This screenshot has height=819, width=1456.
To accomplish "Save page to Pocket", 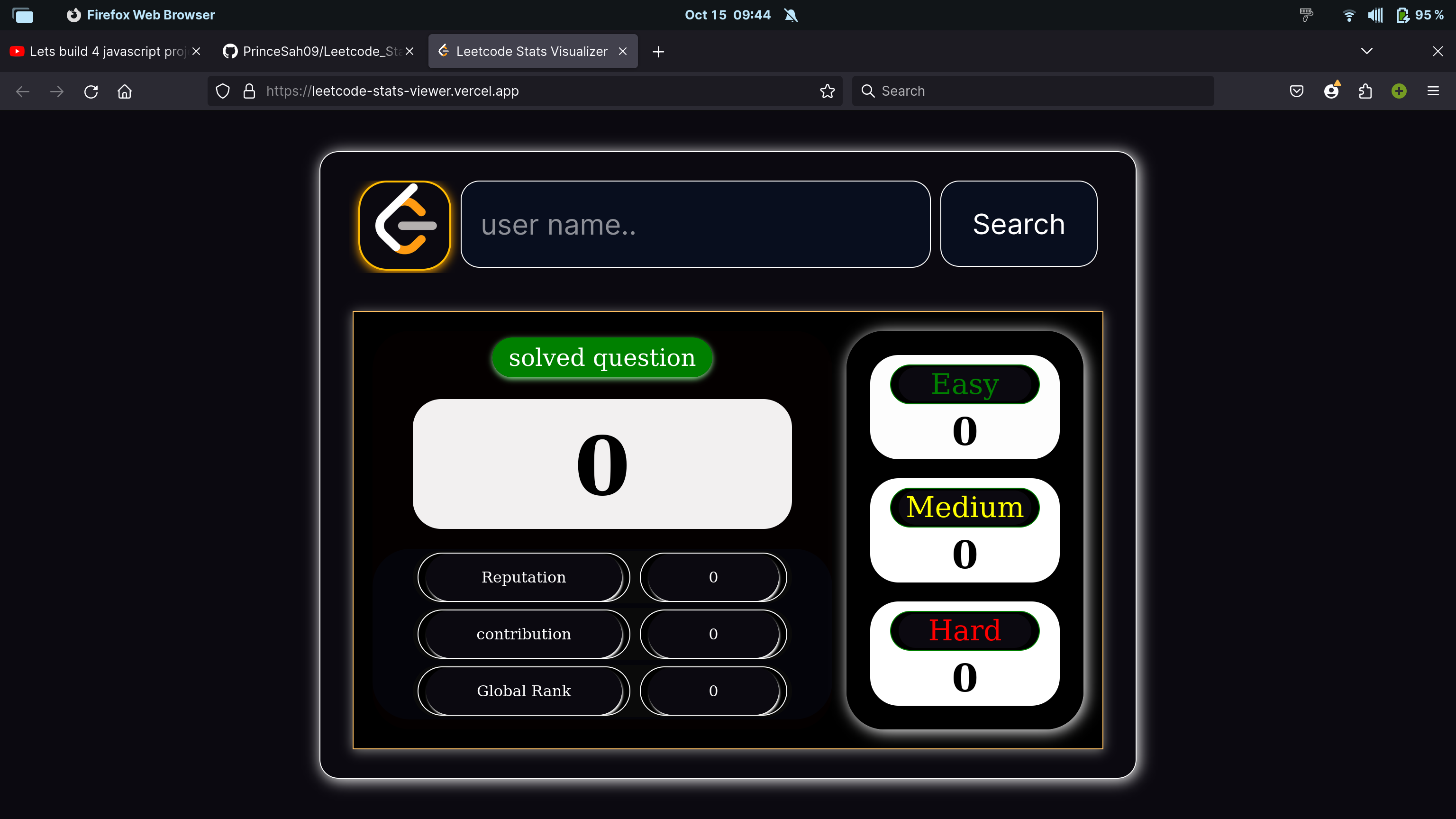I will [x=1297, y=91].
